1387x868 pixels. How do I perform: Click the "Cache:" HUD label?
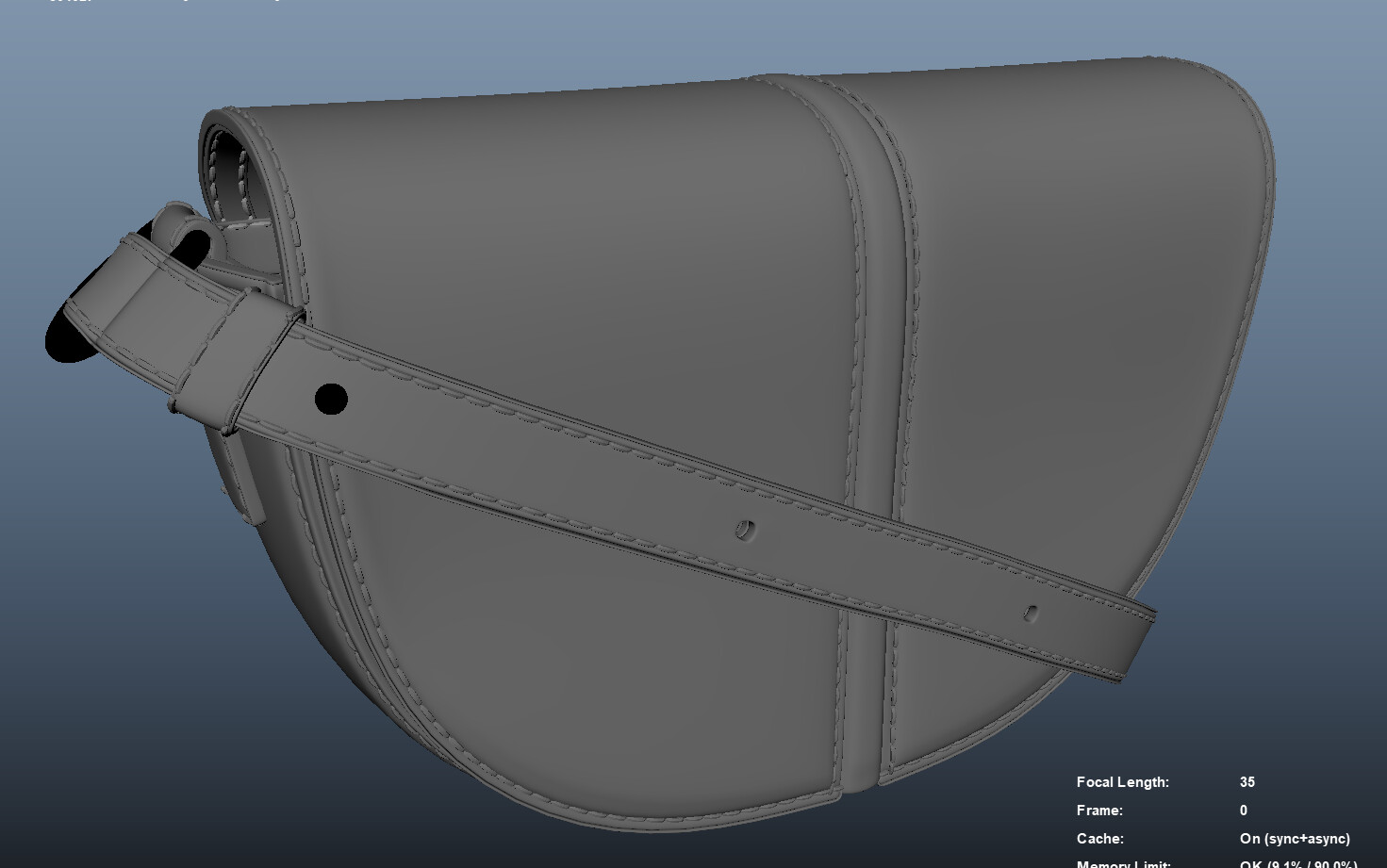(x=1099, y=839)
